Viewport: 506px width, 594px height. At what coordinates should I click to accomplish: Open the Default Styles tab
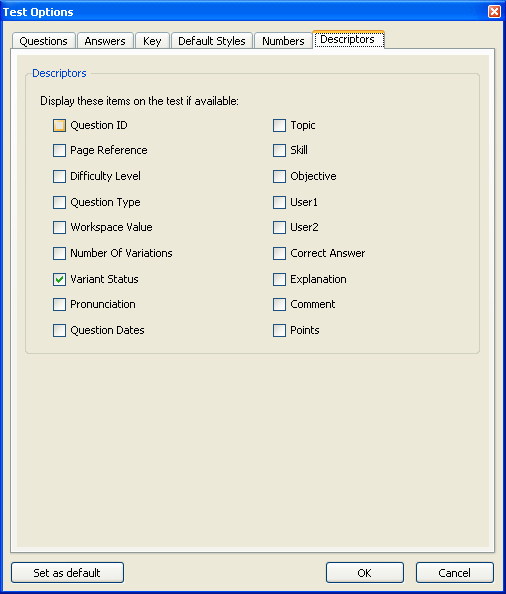[x=212, y=41]
